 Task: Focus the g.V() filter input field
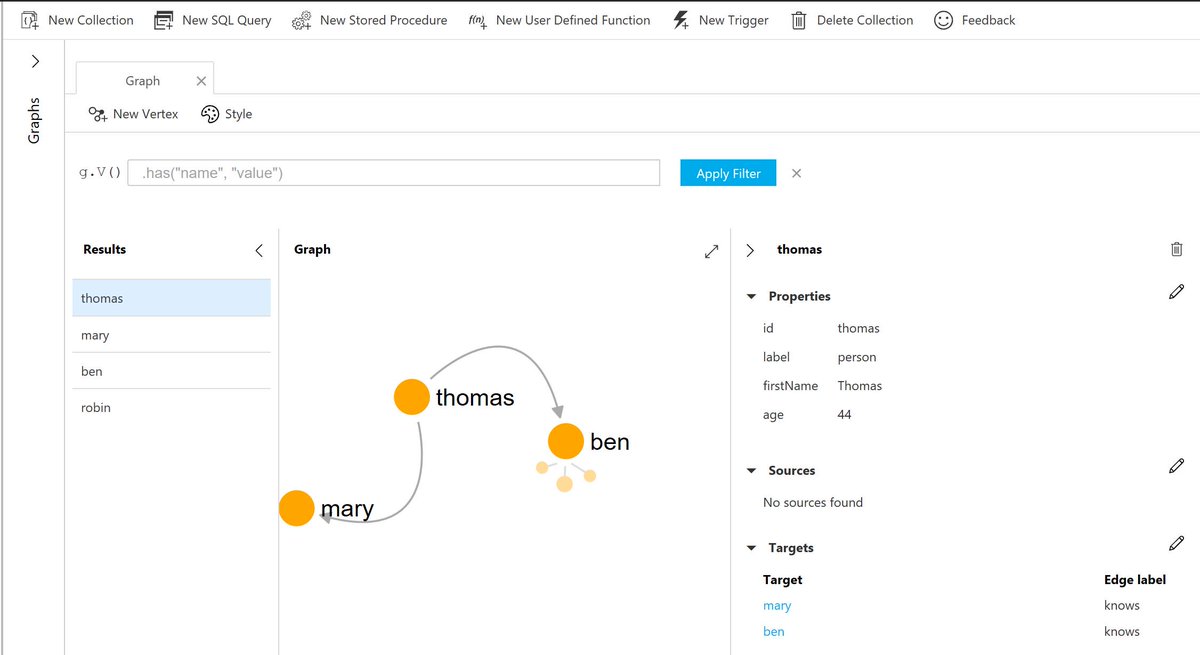(x=394, y=173)
